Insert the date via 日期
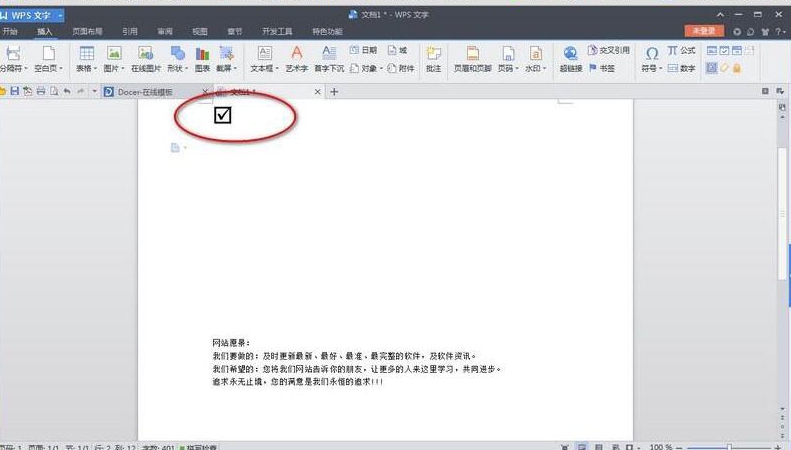The height and width of the screenshot is (450, 791). 363,50
